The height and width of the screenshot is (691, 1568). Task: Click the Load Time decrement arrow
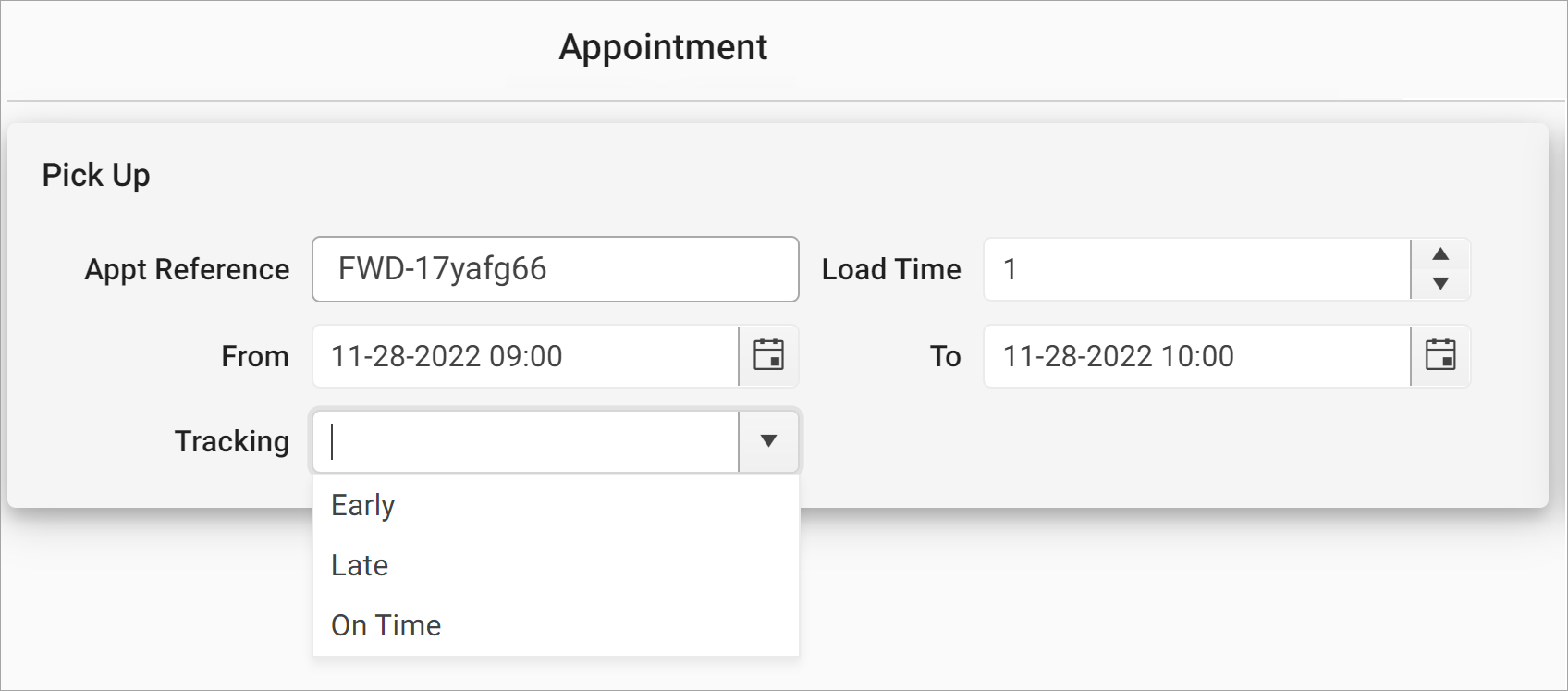point(1441,283)
